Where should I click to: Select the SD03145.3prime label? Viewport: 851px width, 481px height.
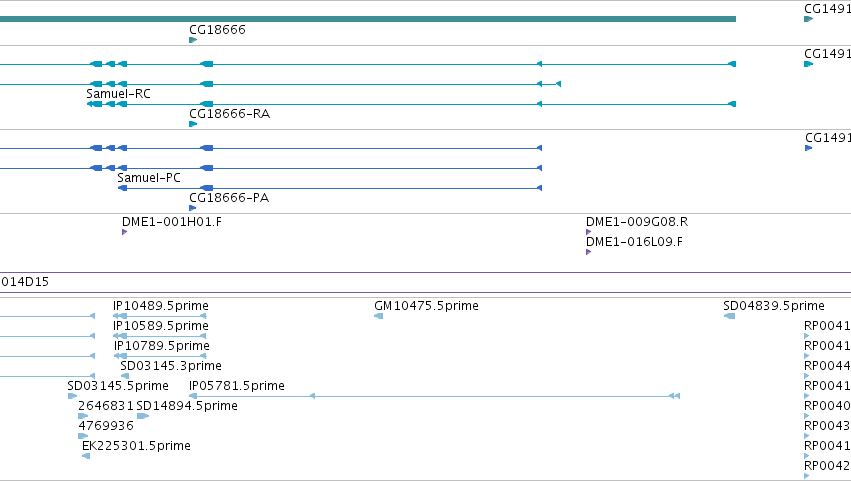(170, 366)
